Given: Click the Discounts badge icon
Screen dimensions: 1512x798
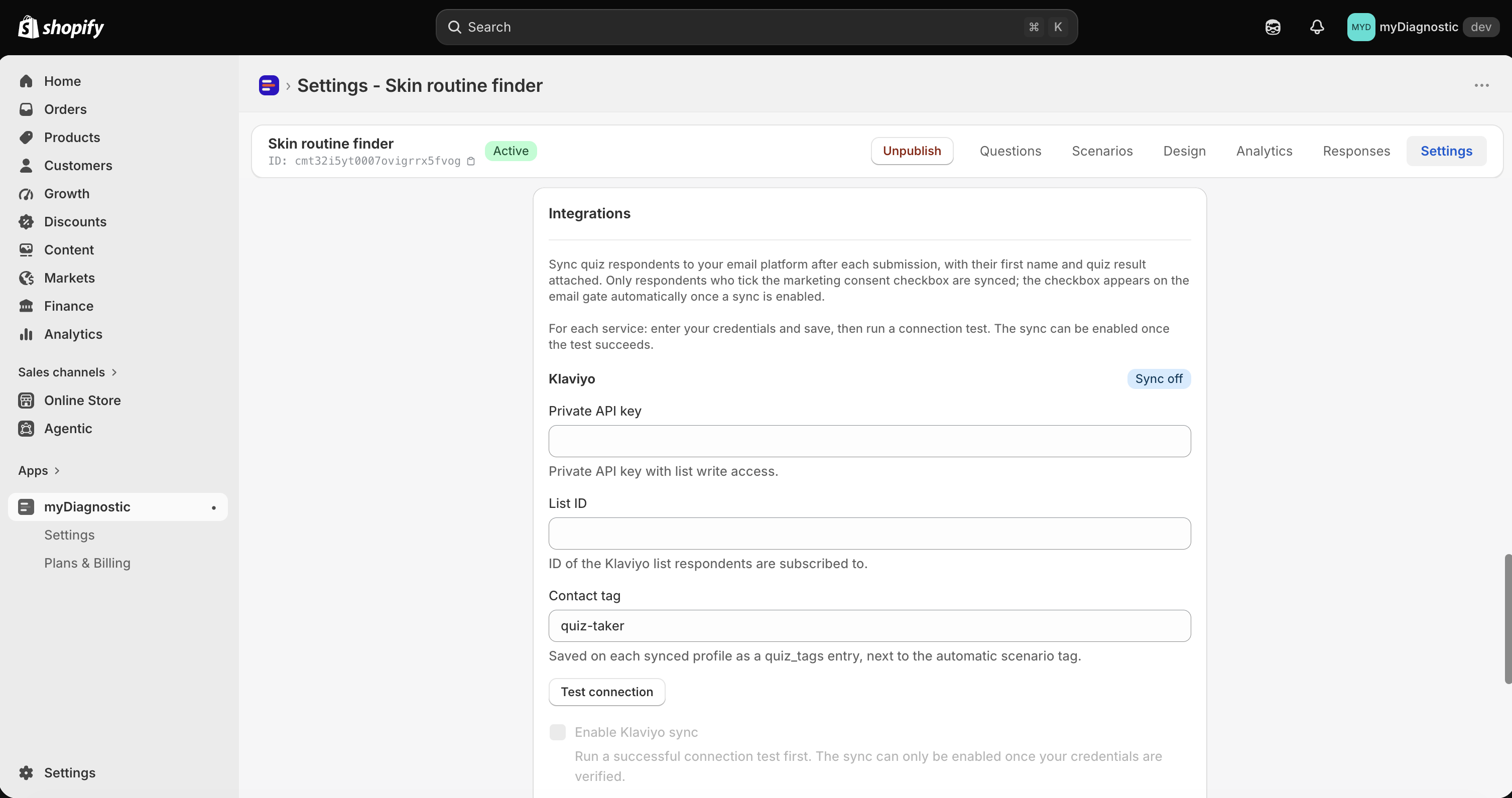Looking at the screenshot, I should (26, 222).
